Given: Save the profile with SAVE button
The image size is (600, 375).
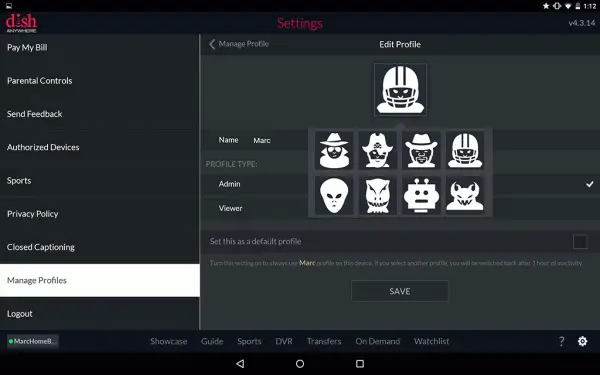Looking at the screenshot, I should tap(400, 291).
